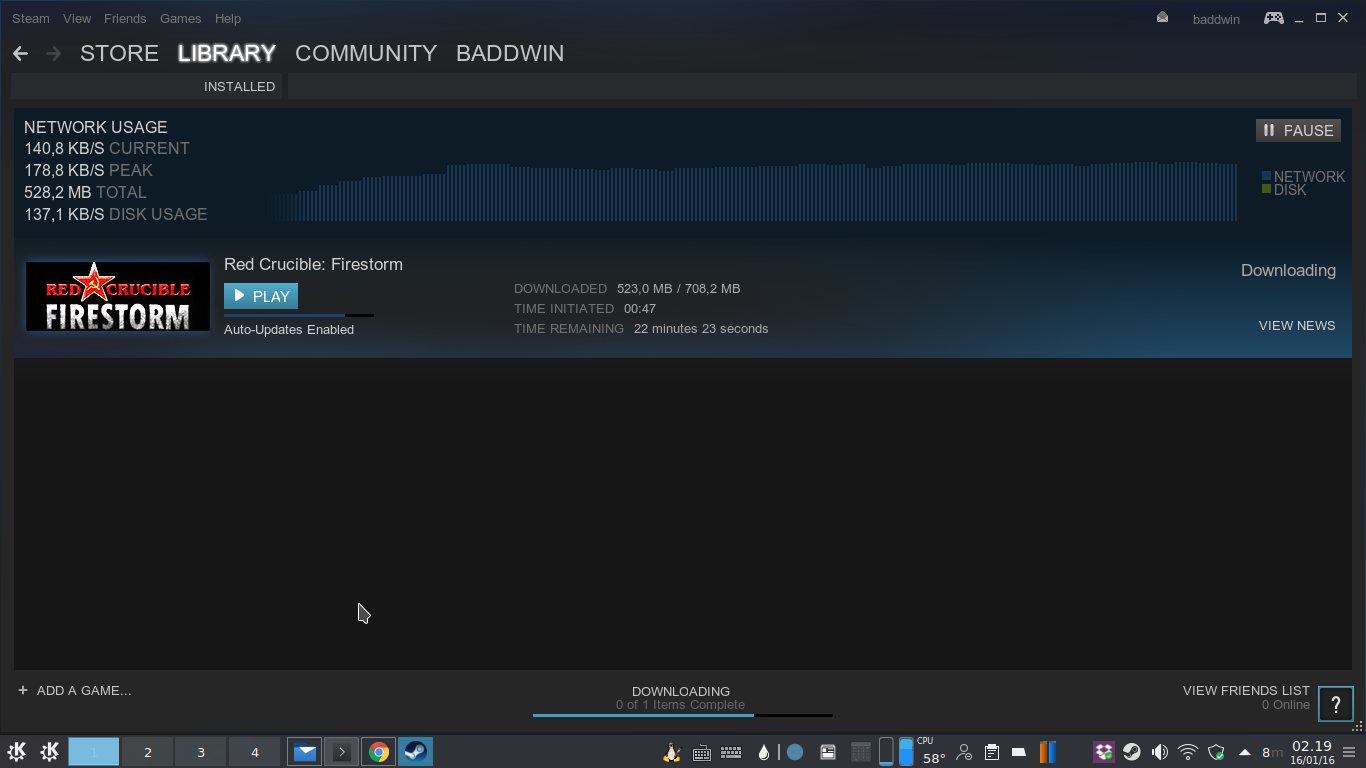Click the shield security tray icon
The image size is (1366, 768).
[1217, 752]
